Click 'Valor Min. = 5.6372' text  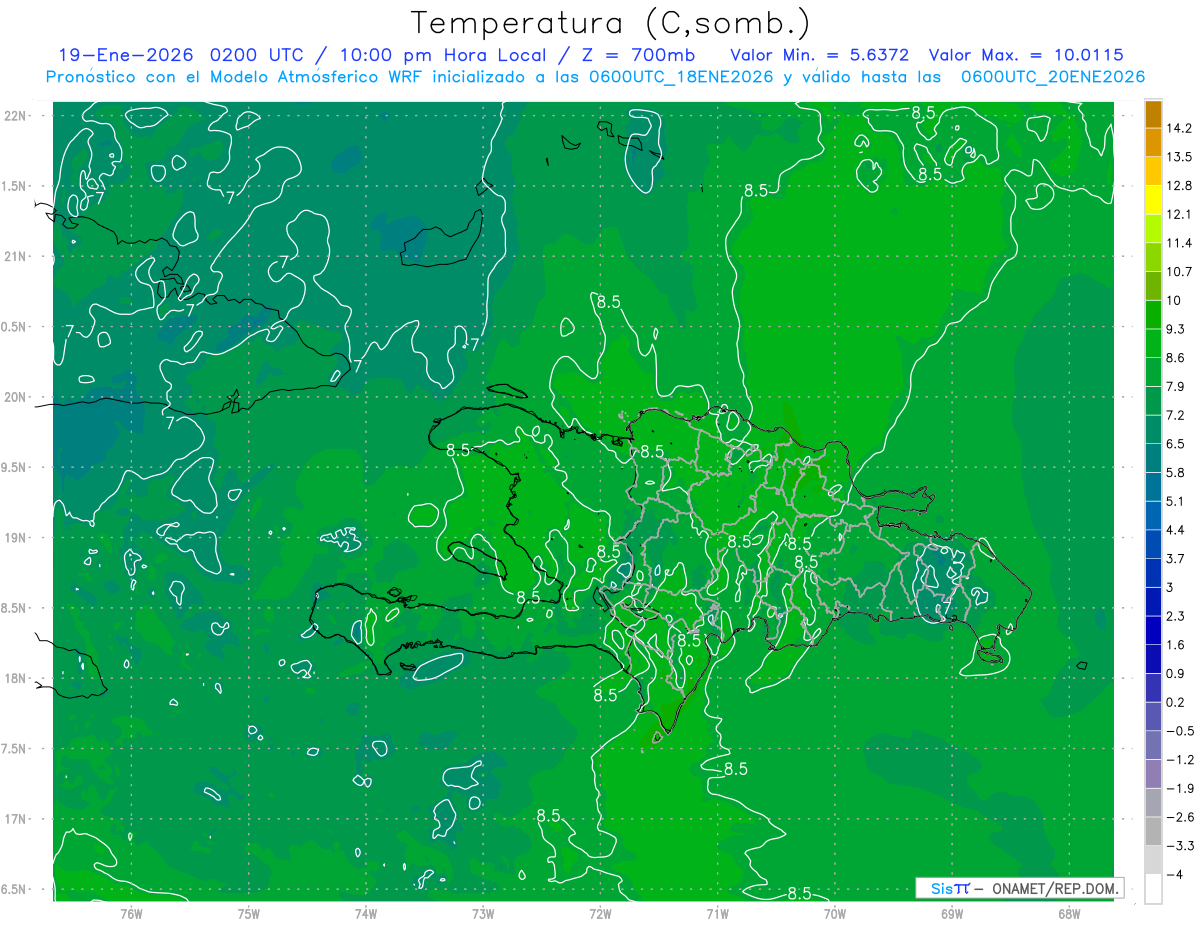click(819, 55)
